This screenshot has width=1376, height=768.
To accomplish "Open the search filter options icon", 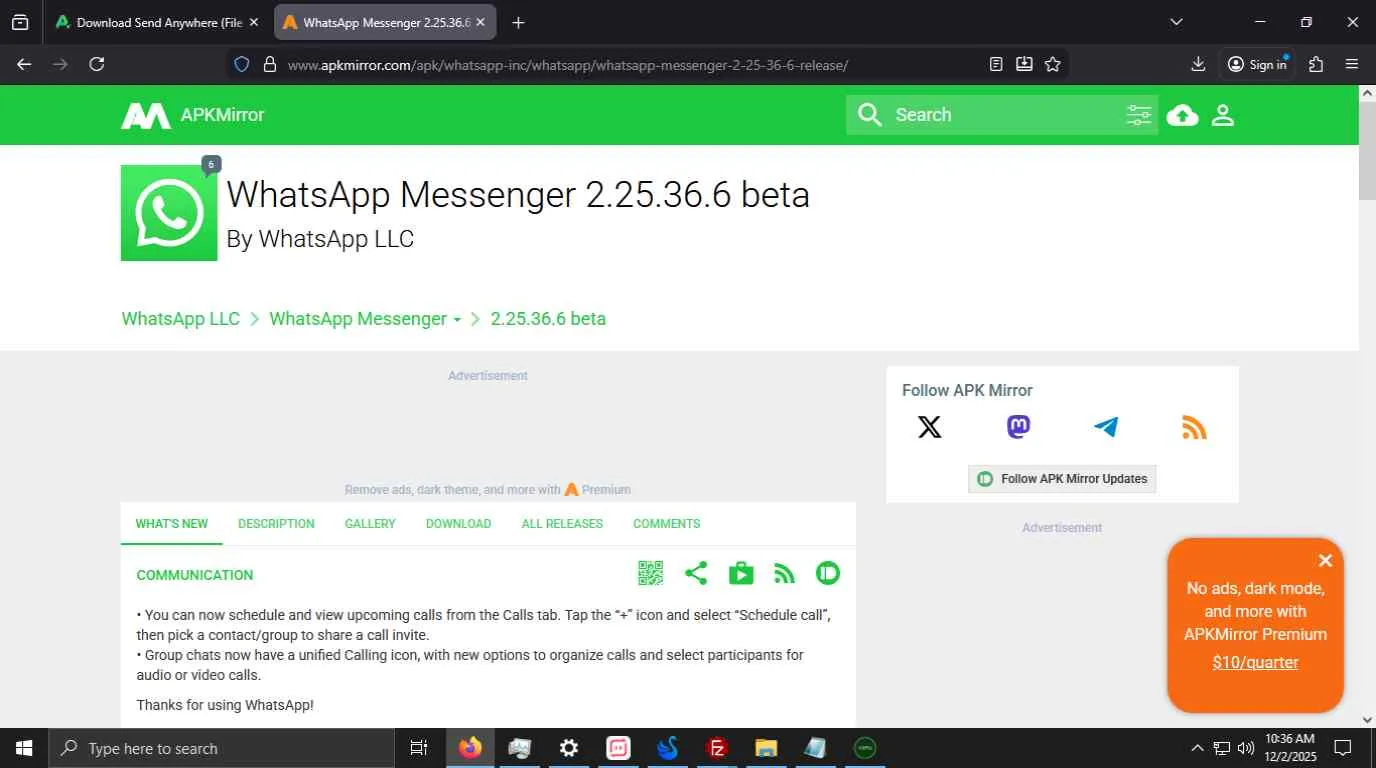I will (x=1139, y=115).
